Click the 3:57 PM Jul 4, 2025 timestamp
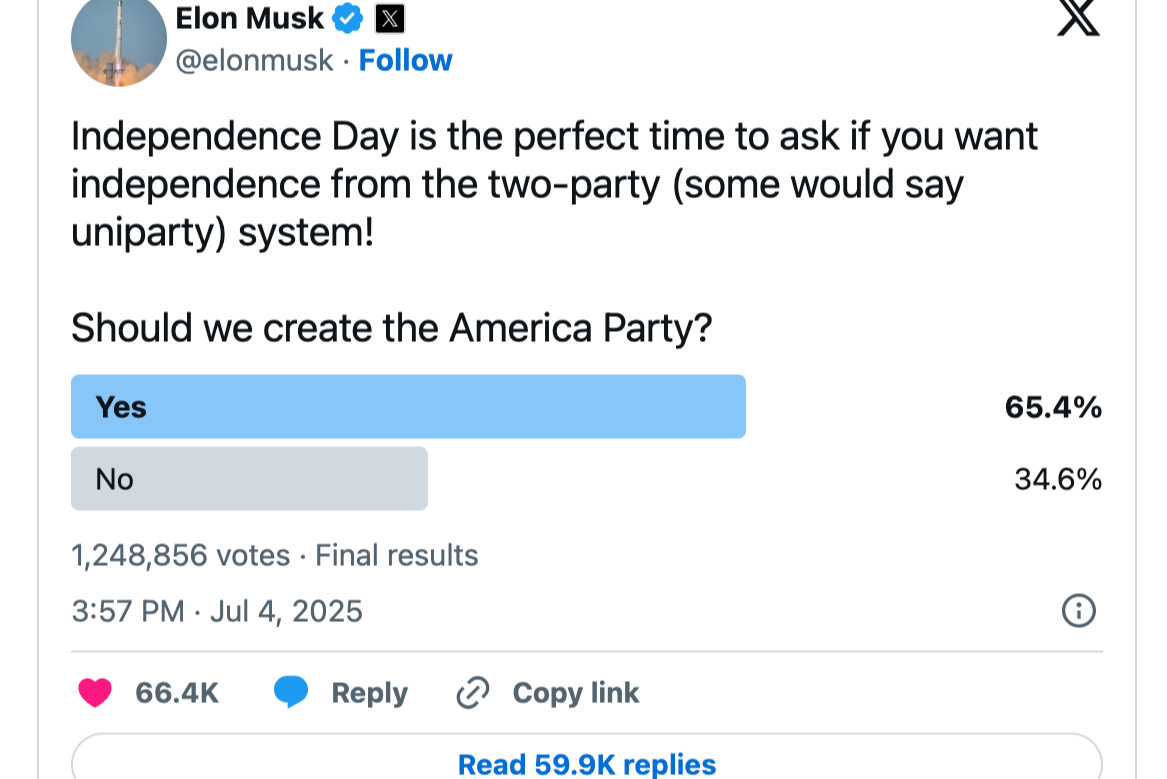 coord(217,610)
